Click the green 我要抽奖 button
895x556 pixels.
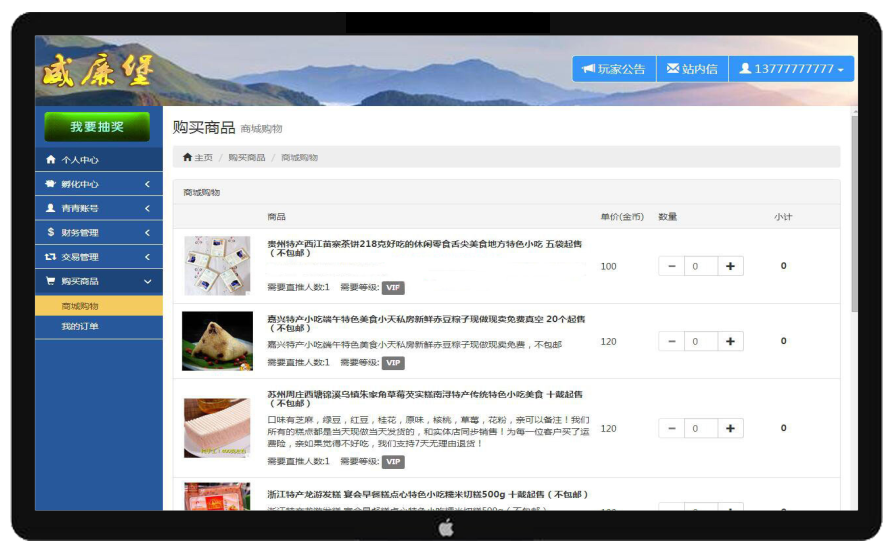[97, 127]
